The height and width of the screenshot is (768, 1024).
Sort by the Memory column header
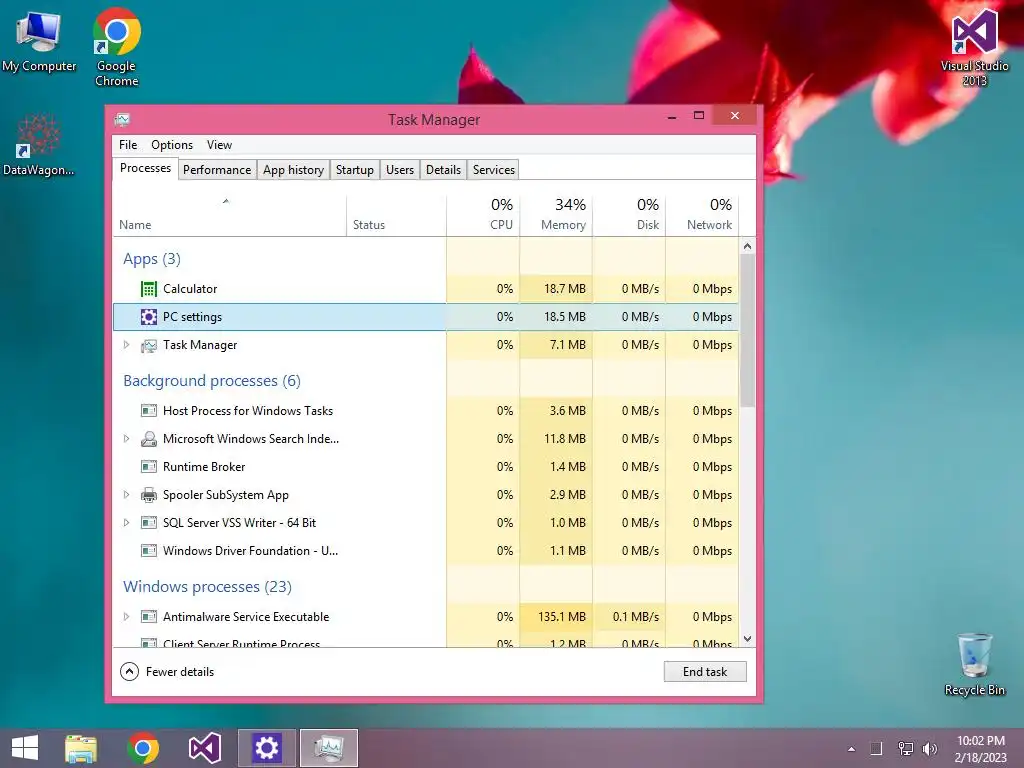(556, 216)
